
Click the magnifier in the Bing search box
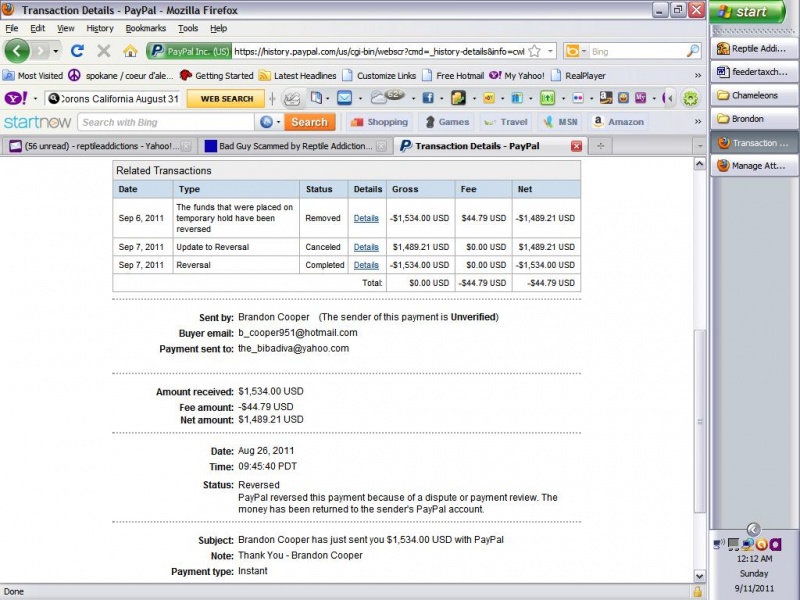point(692,51)
